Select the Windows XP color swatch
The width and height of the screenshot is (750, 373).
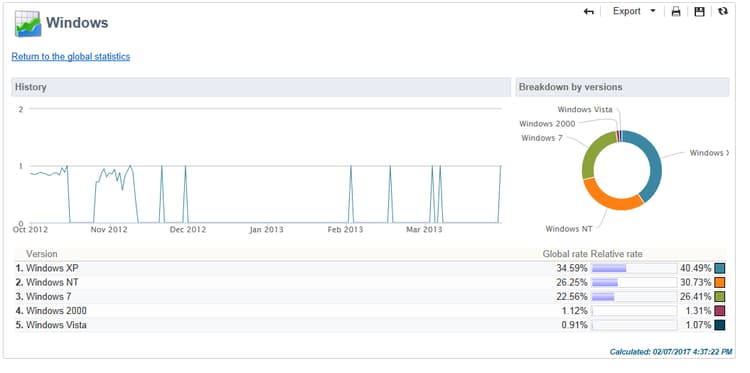click(x=719, y=268)
